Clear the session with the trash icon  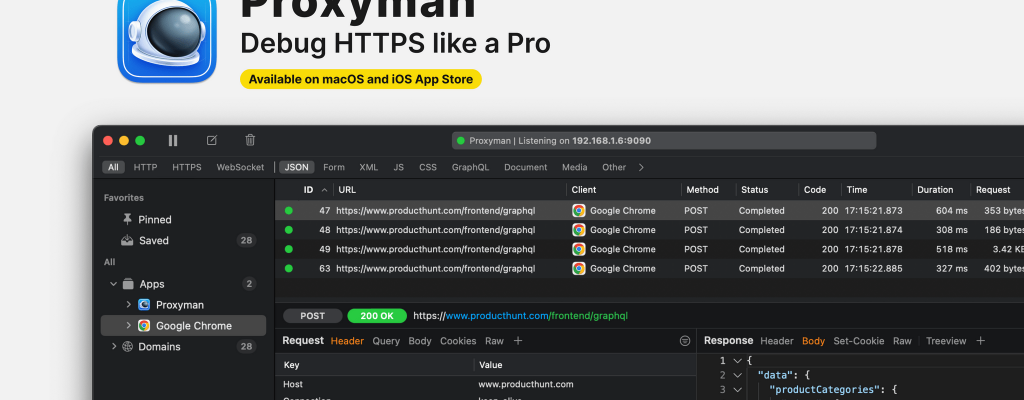point(250,141)
